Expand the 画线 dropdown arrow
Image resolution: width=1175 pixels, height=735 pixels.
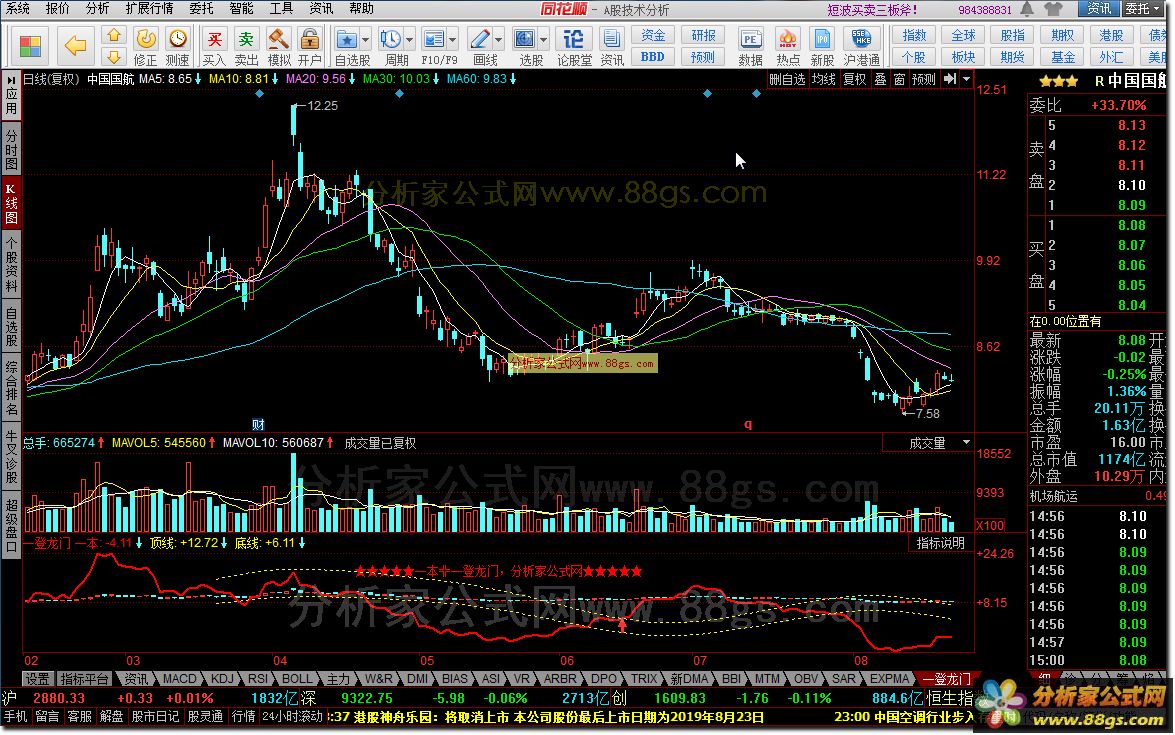coord(498,39)
